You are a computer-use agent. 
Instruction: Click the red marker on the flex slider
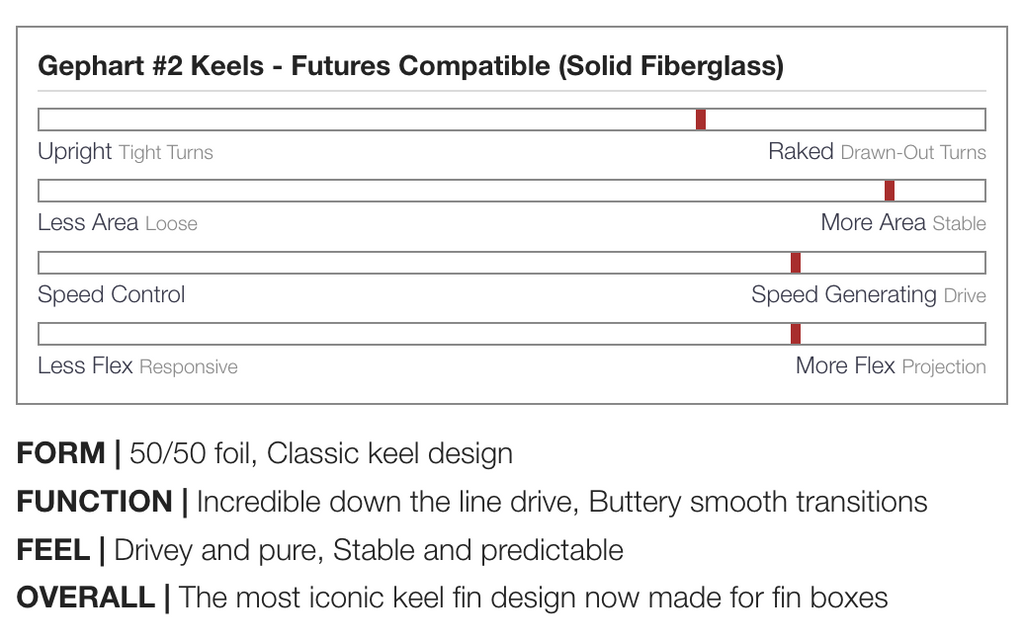point(795,334)
